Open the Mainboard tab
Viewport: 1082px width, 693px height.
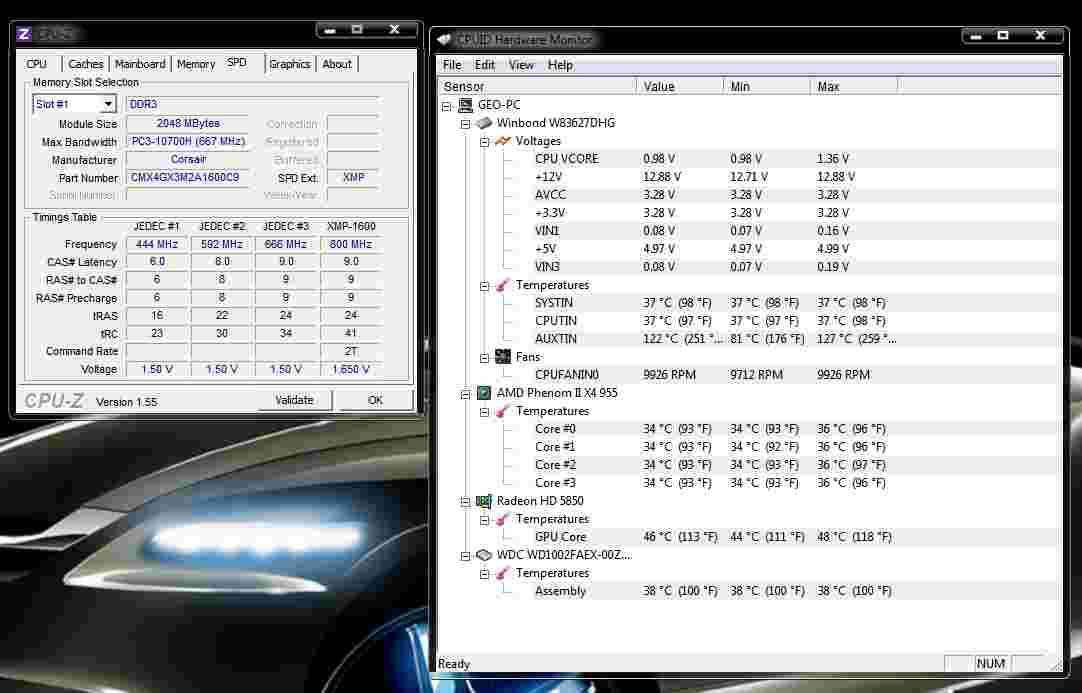click(x=140, y=64)
